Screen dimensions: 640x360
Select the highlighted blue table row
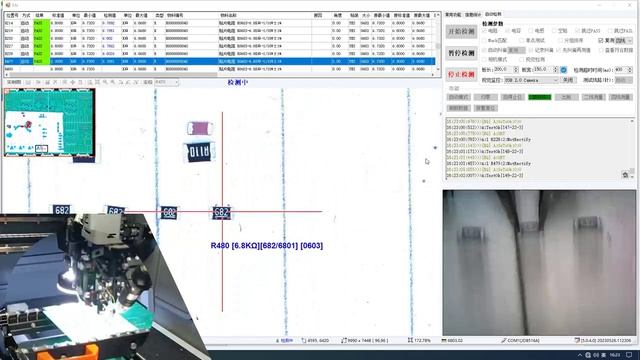(220, 61)
